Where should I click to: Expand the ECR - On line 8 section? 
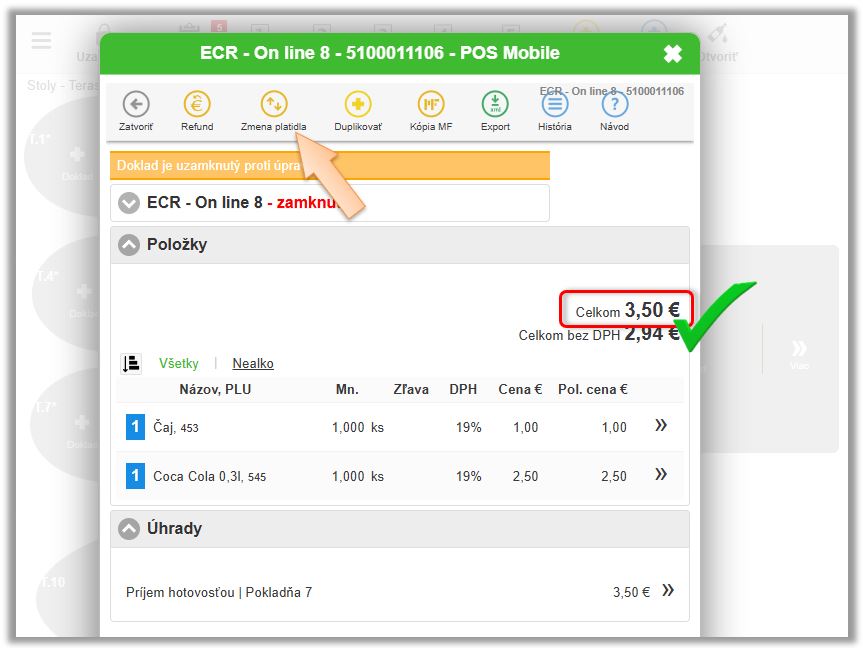point(129,203)
